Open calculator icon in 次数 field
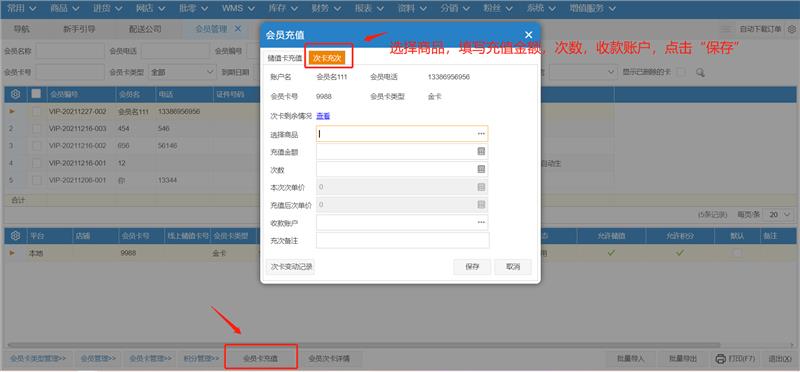Viewport: 800px width, 372px height. pos(481,169)
